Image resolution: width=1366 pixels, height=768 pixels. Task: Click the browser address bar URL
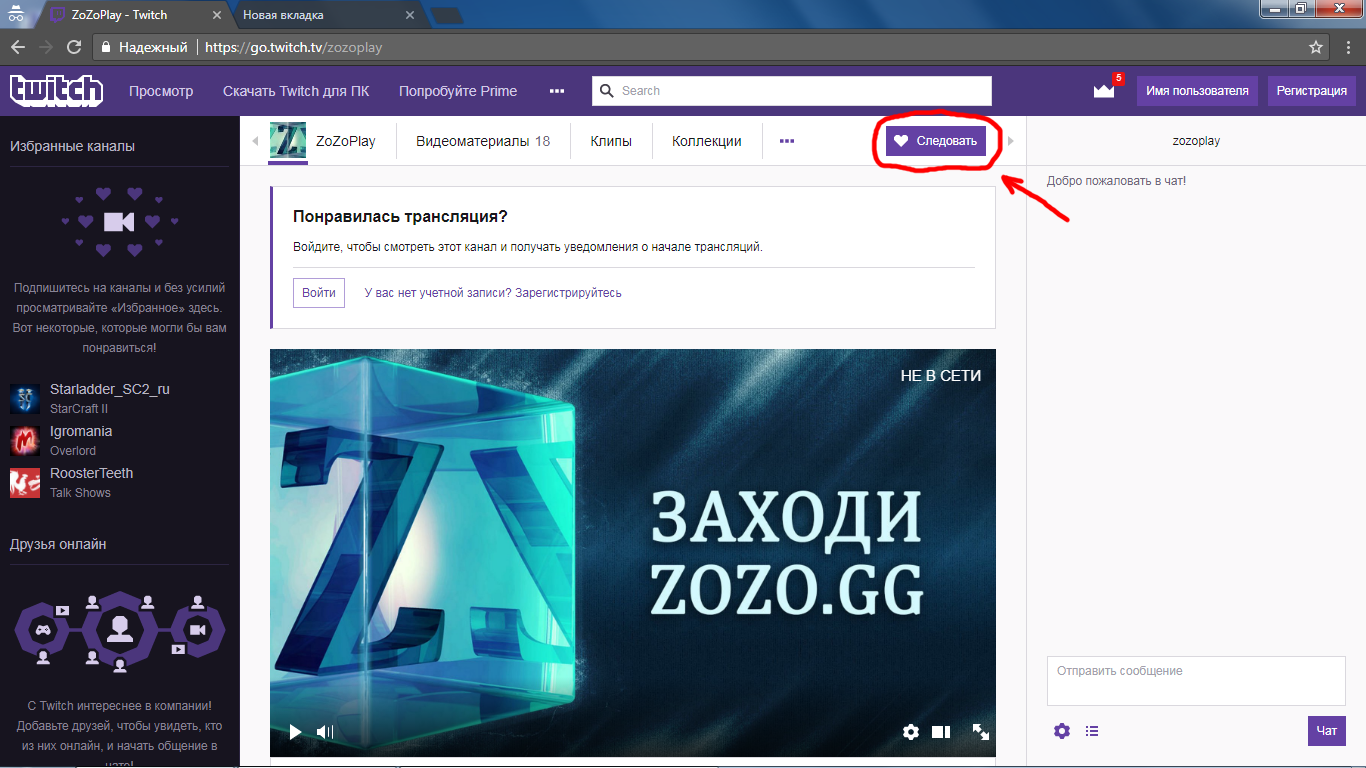point(294,47)
